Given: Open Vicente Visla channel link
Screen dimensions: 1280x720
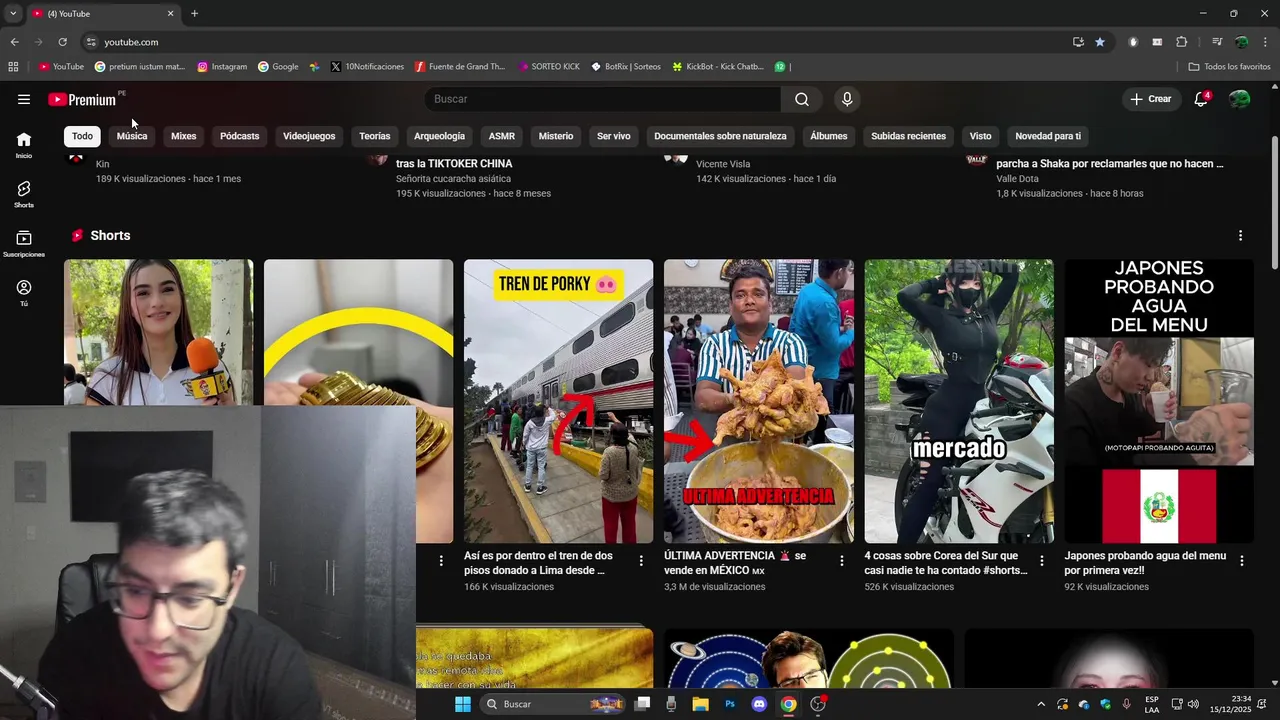Looking at the screenshot, I should [x=723, y=164].
